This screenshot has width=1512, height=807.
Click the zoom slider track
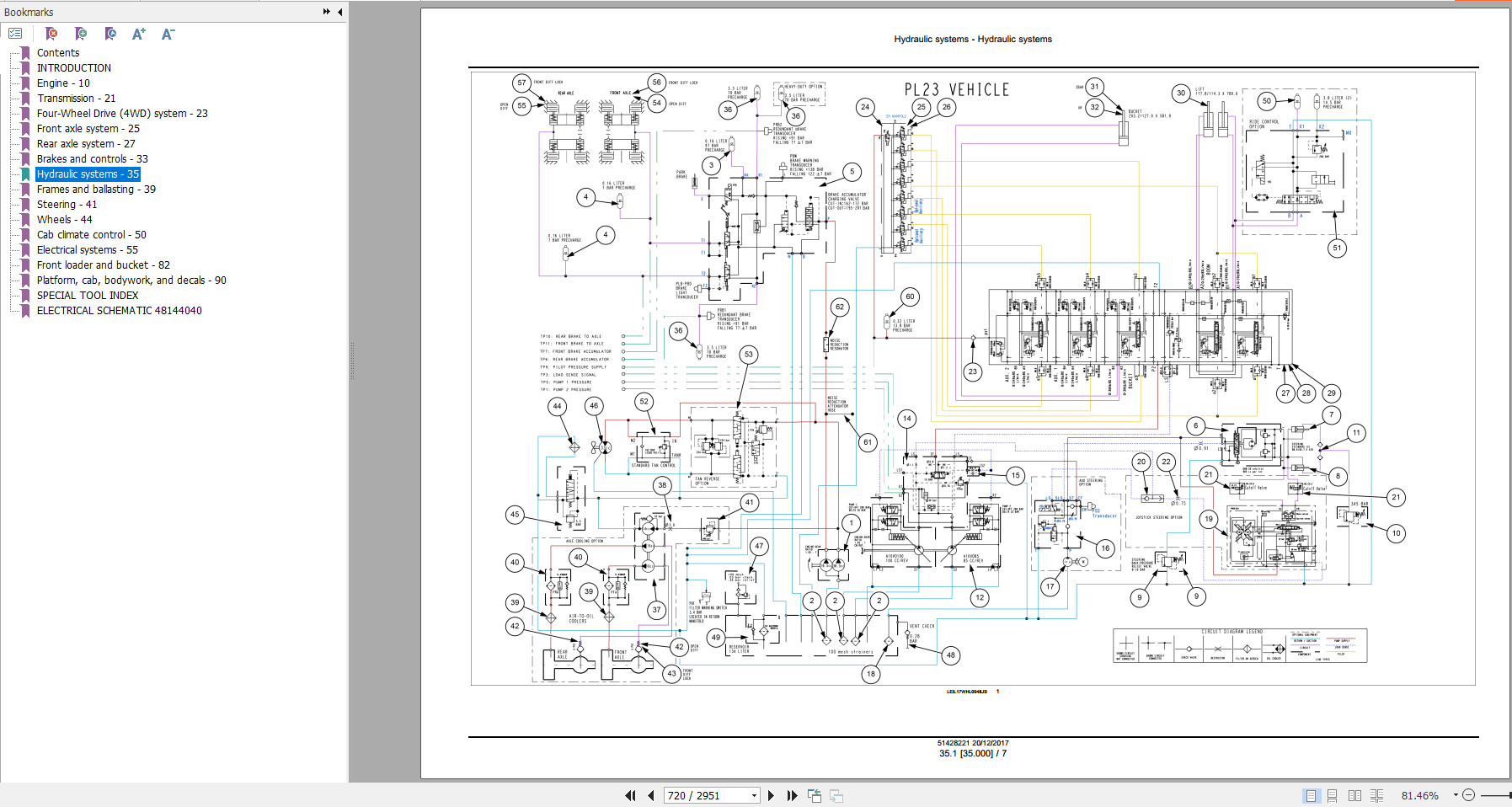[1497, 795]
